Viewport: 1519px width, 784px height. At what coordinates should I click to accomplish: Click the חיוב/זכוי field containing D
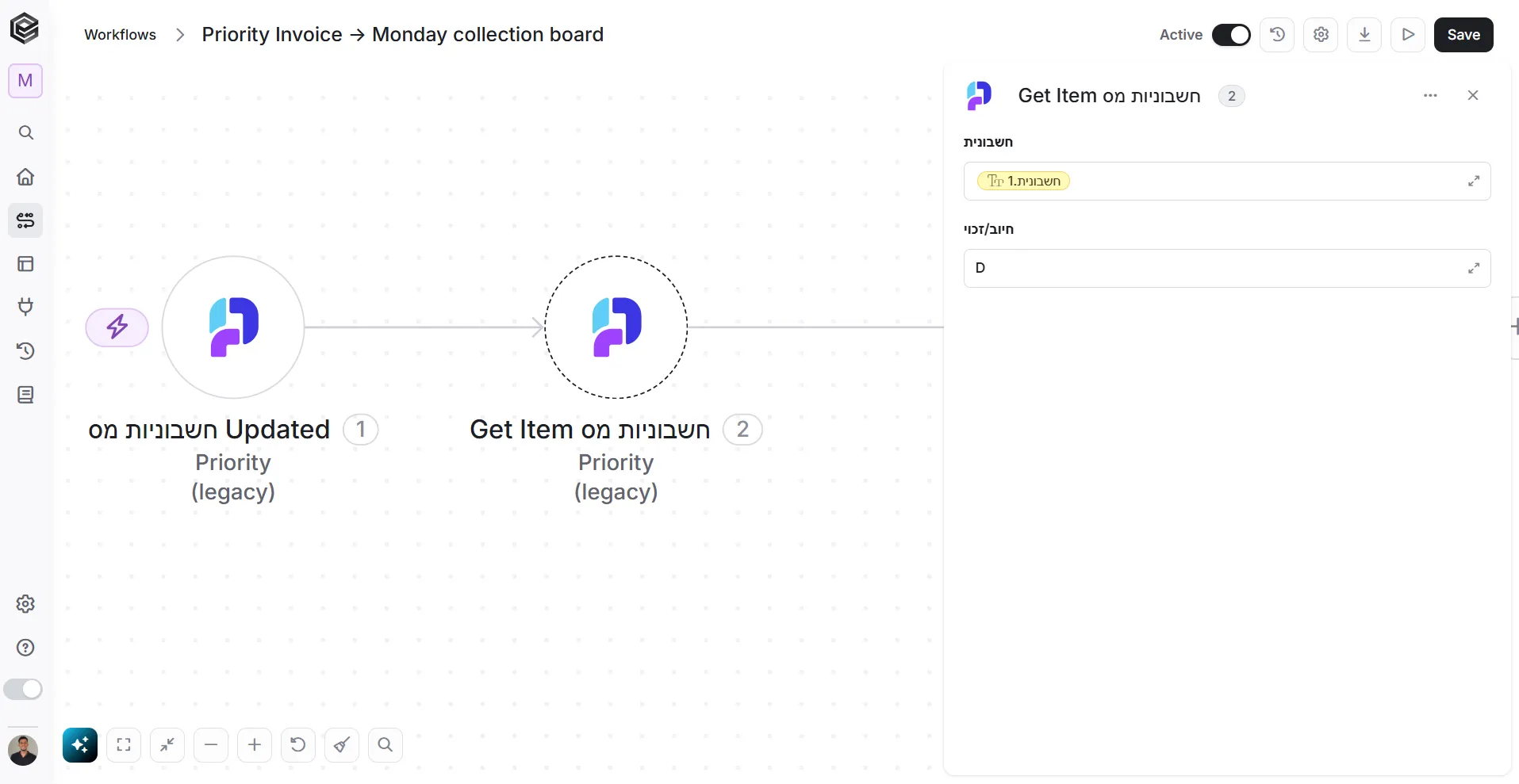(1227, 268)
